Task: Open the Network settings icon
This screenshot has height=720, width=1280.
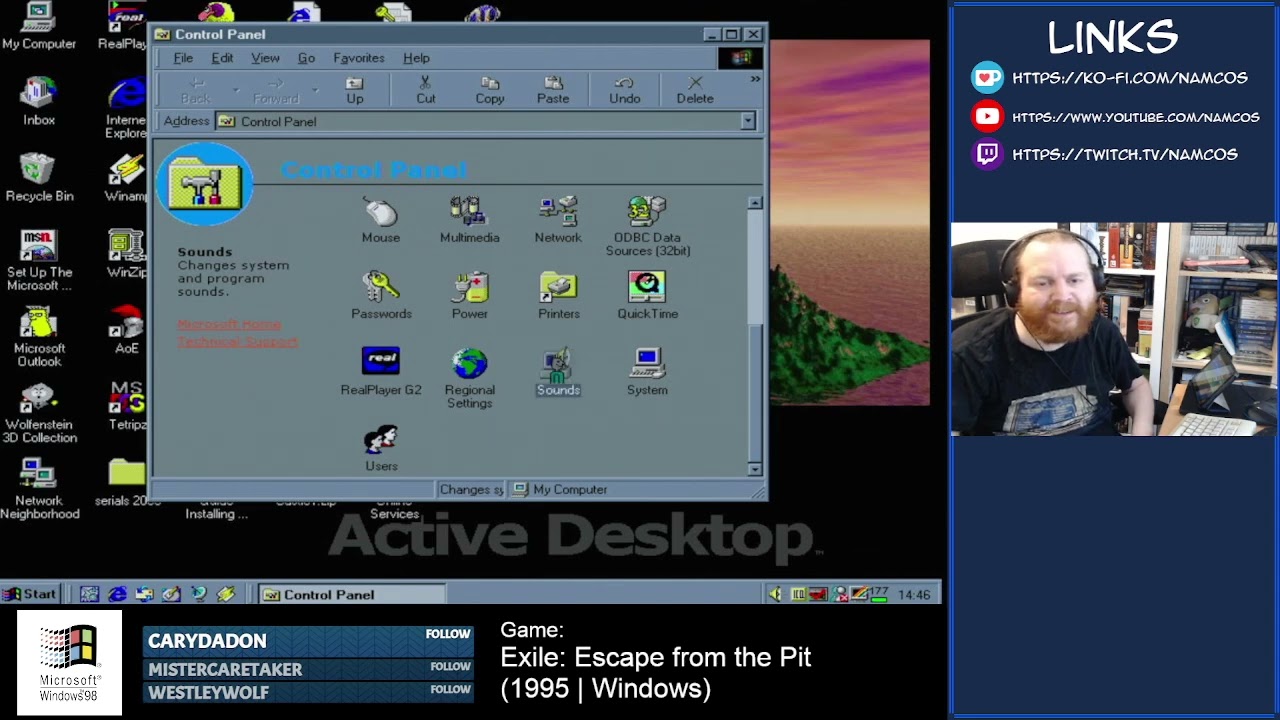Action: tap(558, 221)
